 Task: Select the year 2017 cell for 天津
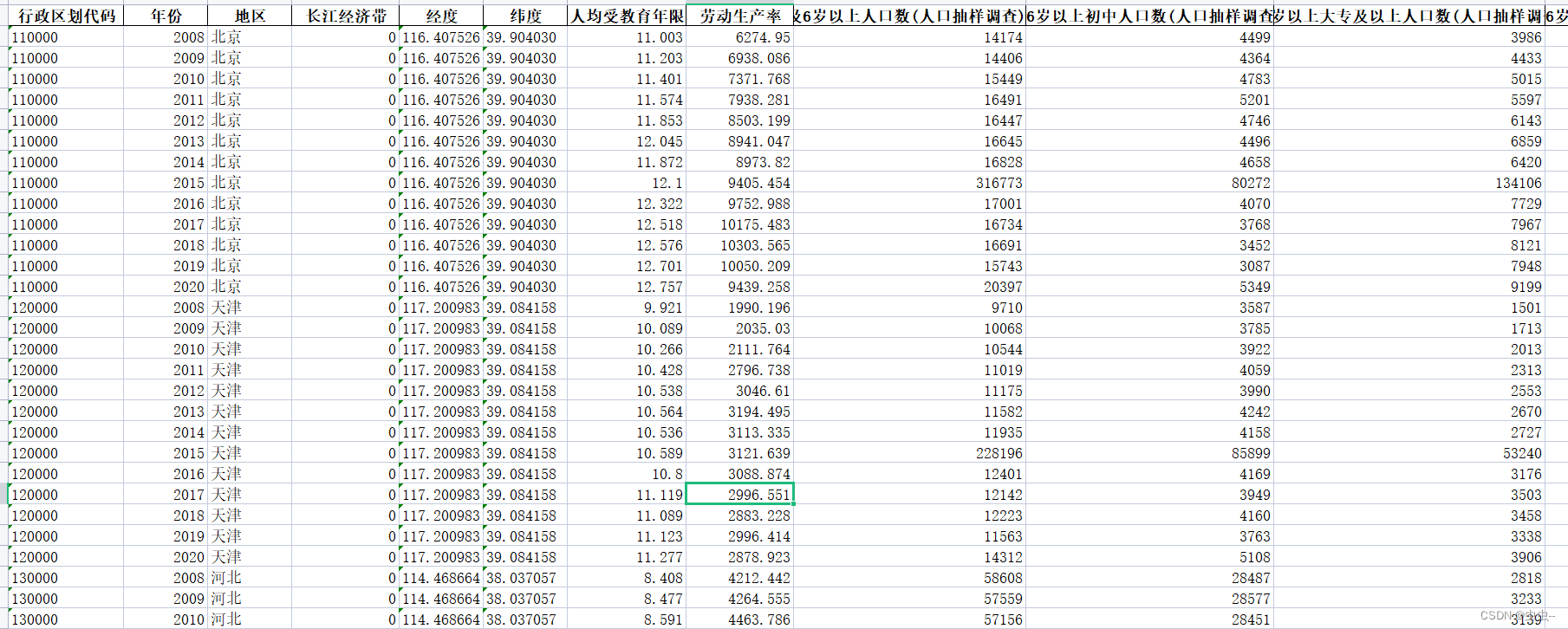(x=166, y=495)
